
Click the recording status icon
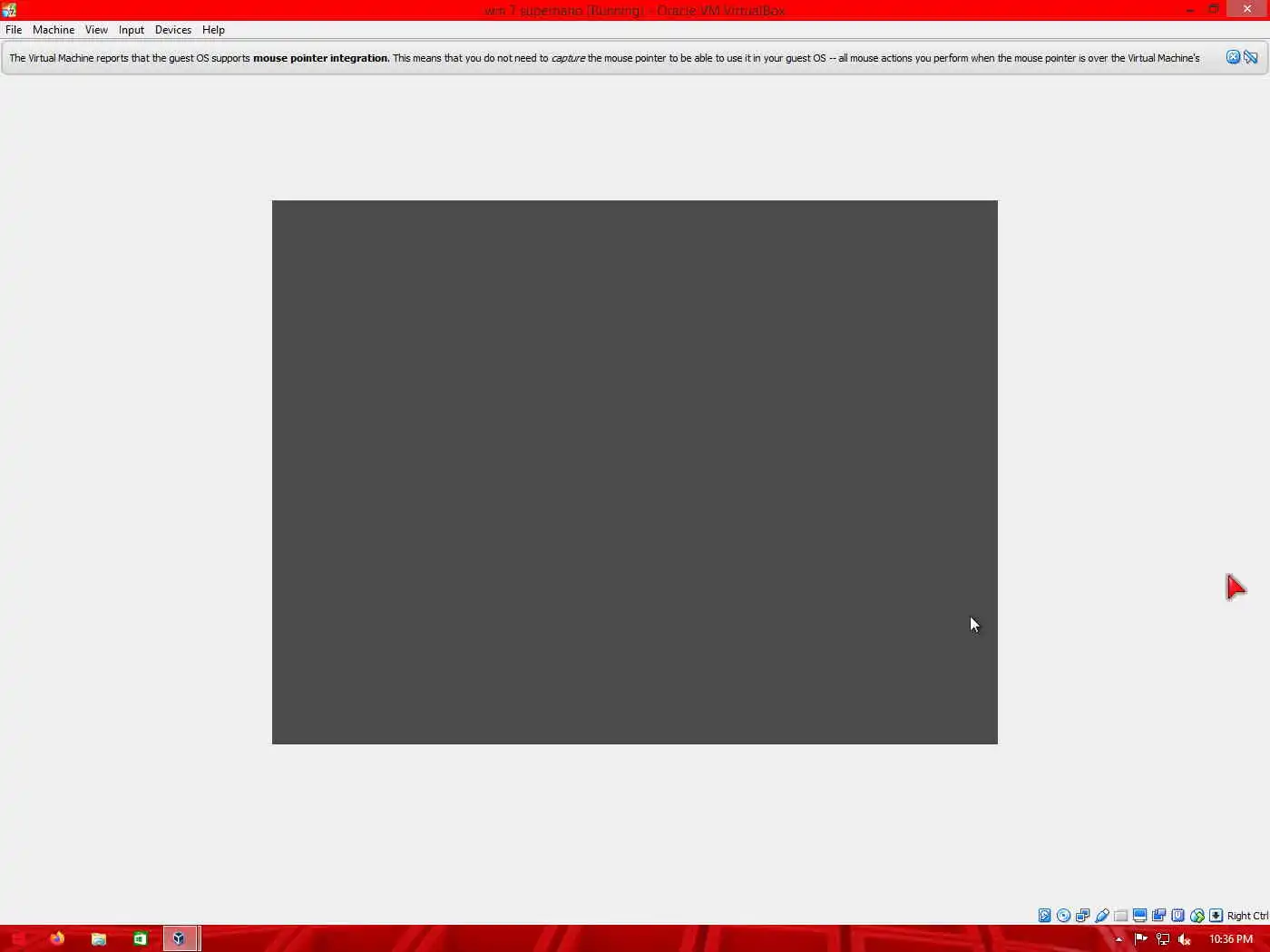pos(1158,916)
